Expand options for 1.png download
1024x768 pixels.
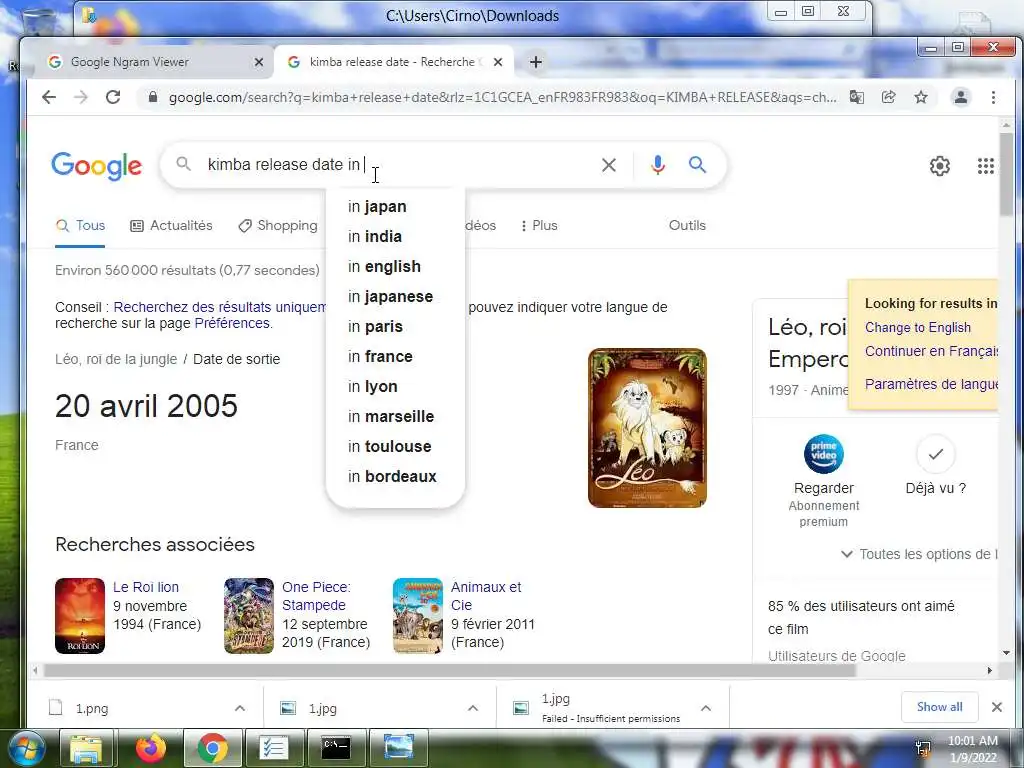coord(240,708)
